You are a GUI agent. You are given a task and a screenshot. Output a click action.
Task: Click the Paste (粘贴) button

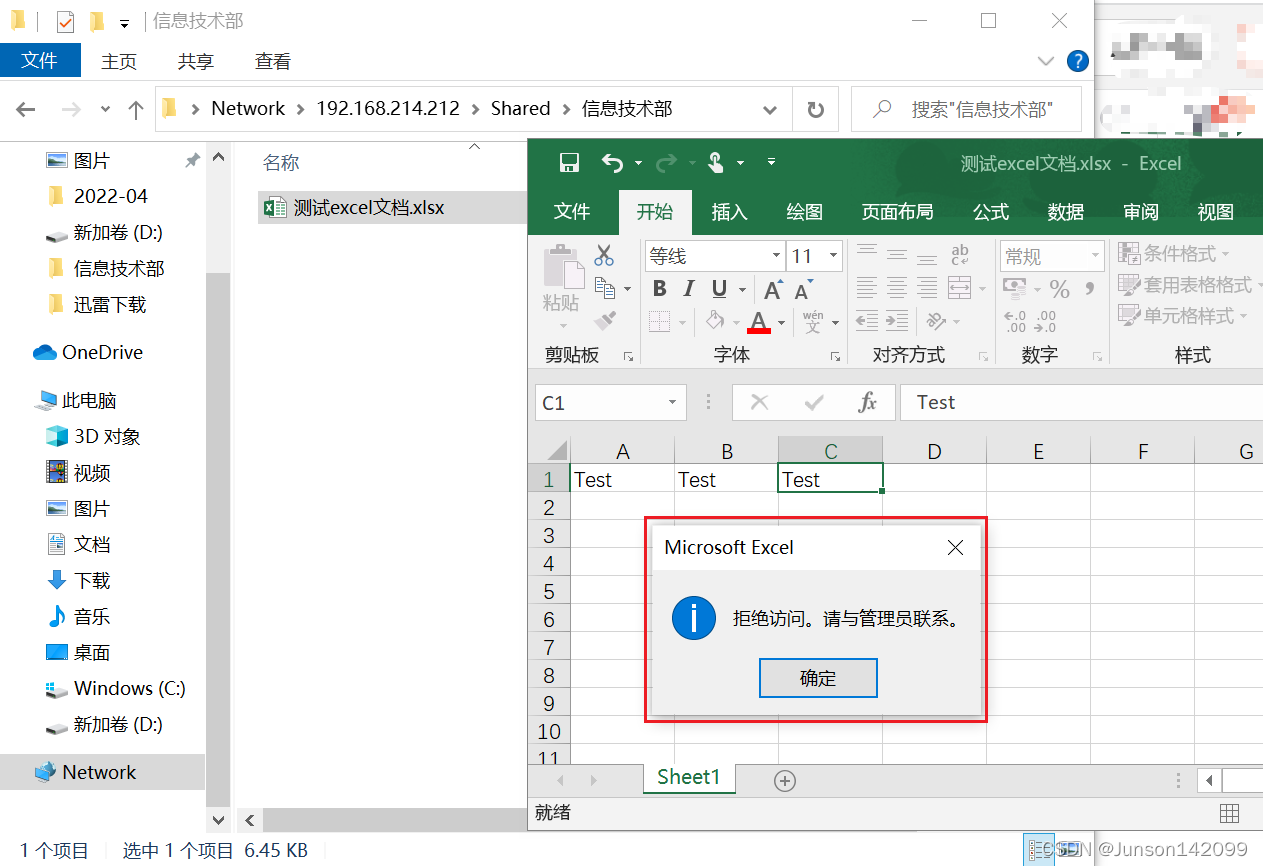coord(561,287)
